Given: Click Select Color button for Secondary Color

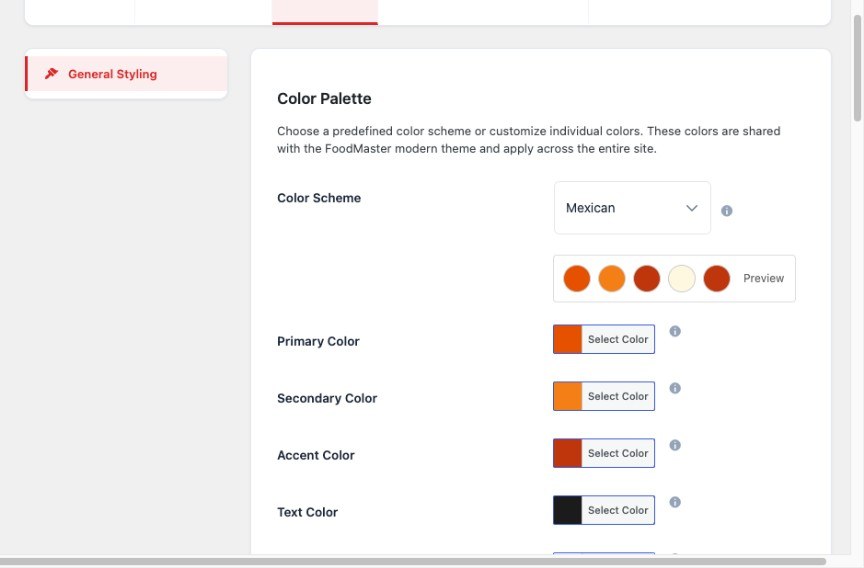Looking at the screenshot, I should (618, 396).
